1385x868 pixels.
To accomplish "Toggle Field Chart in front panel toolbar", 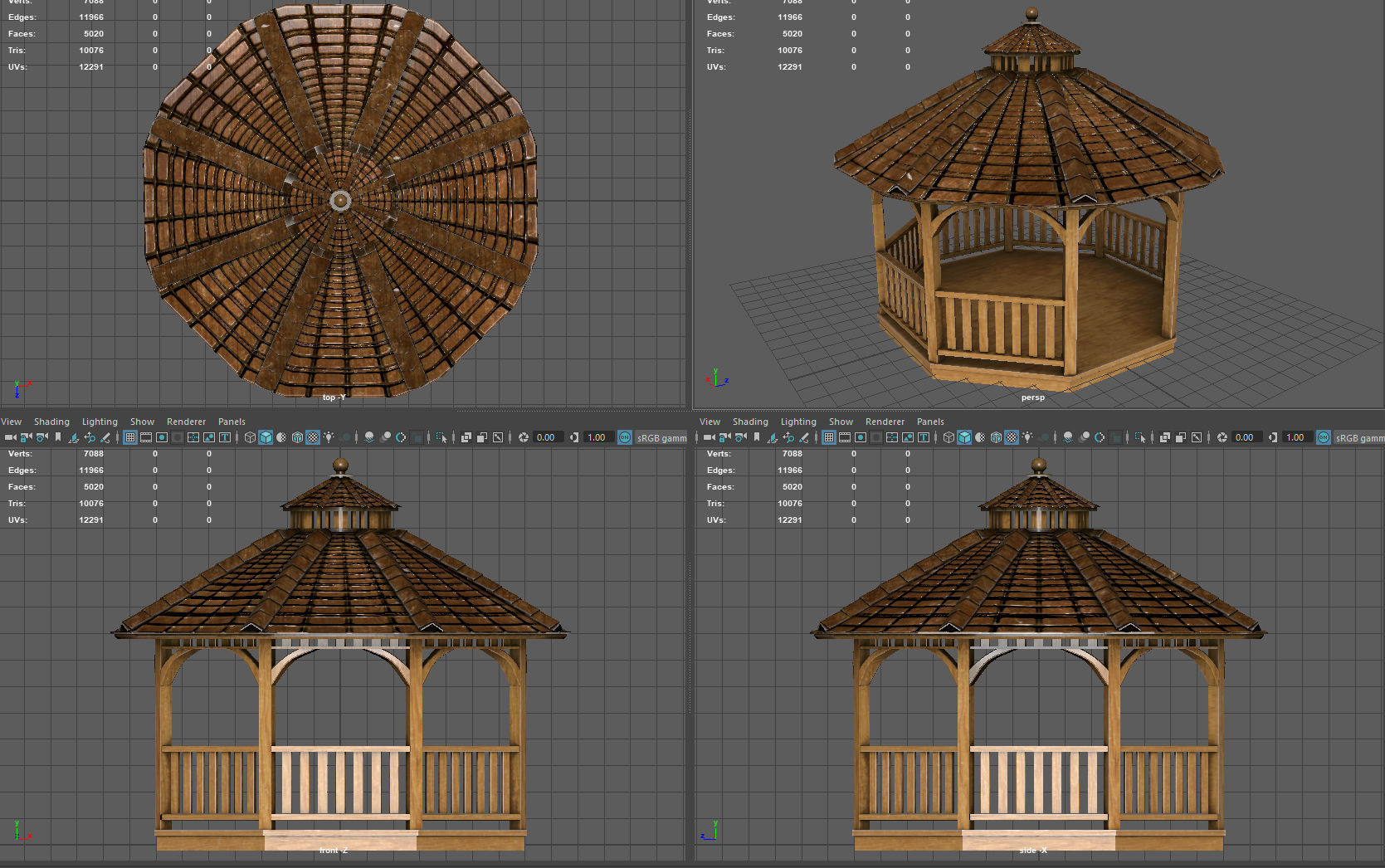I will (193, 437).
